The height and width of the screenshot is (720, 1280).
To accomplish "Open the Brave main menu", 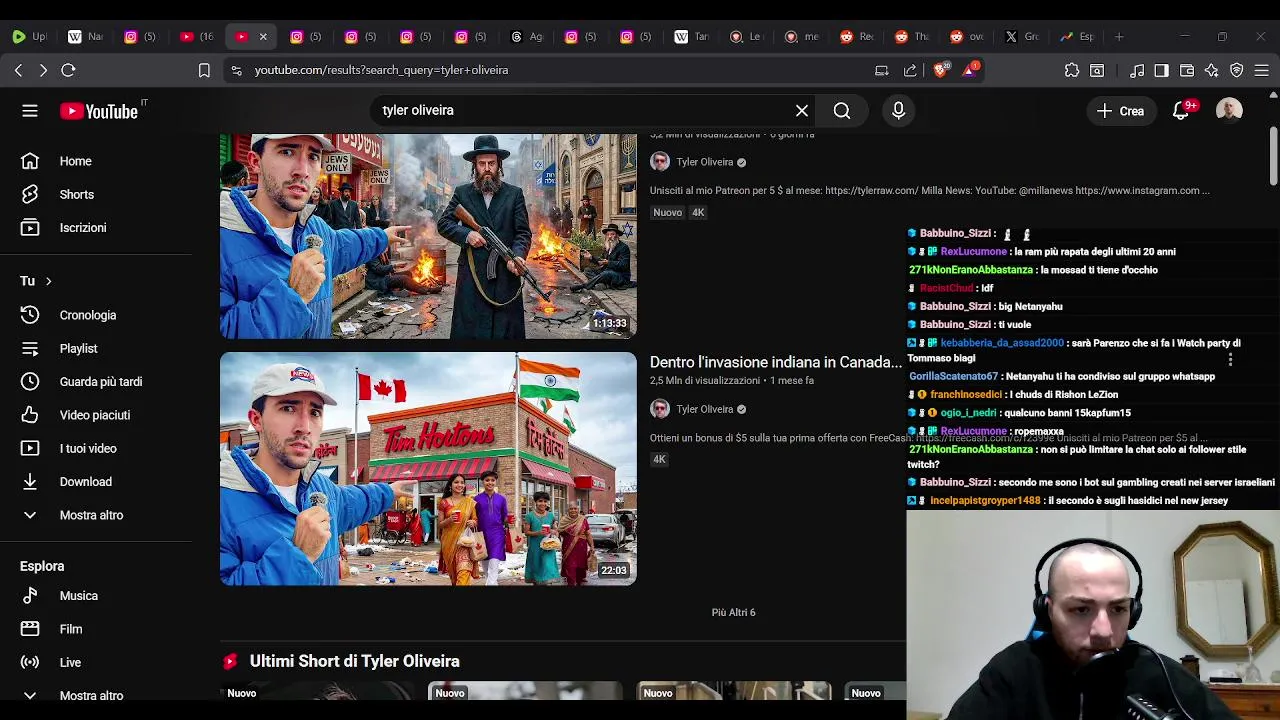I will tap(1262, 70).
